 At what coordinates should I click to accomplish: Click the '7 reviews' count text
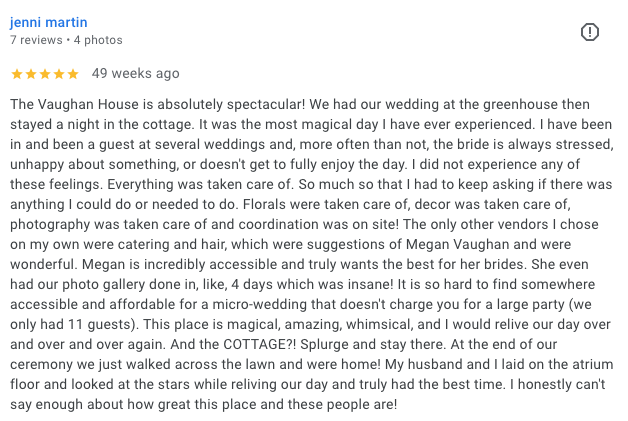click(36, 40)
